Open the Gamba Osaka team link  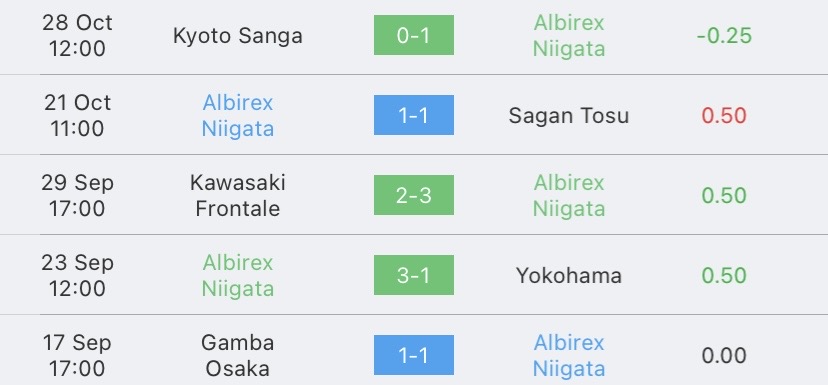point(238,355)
